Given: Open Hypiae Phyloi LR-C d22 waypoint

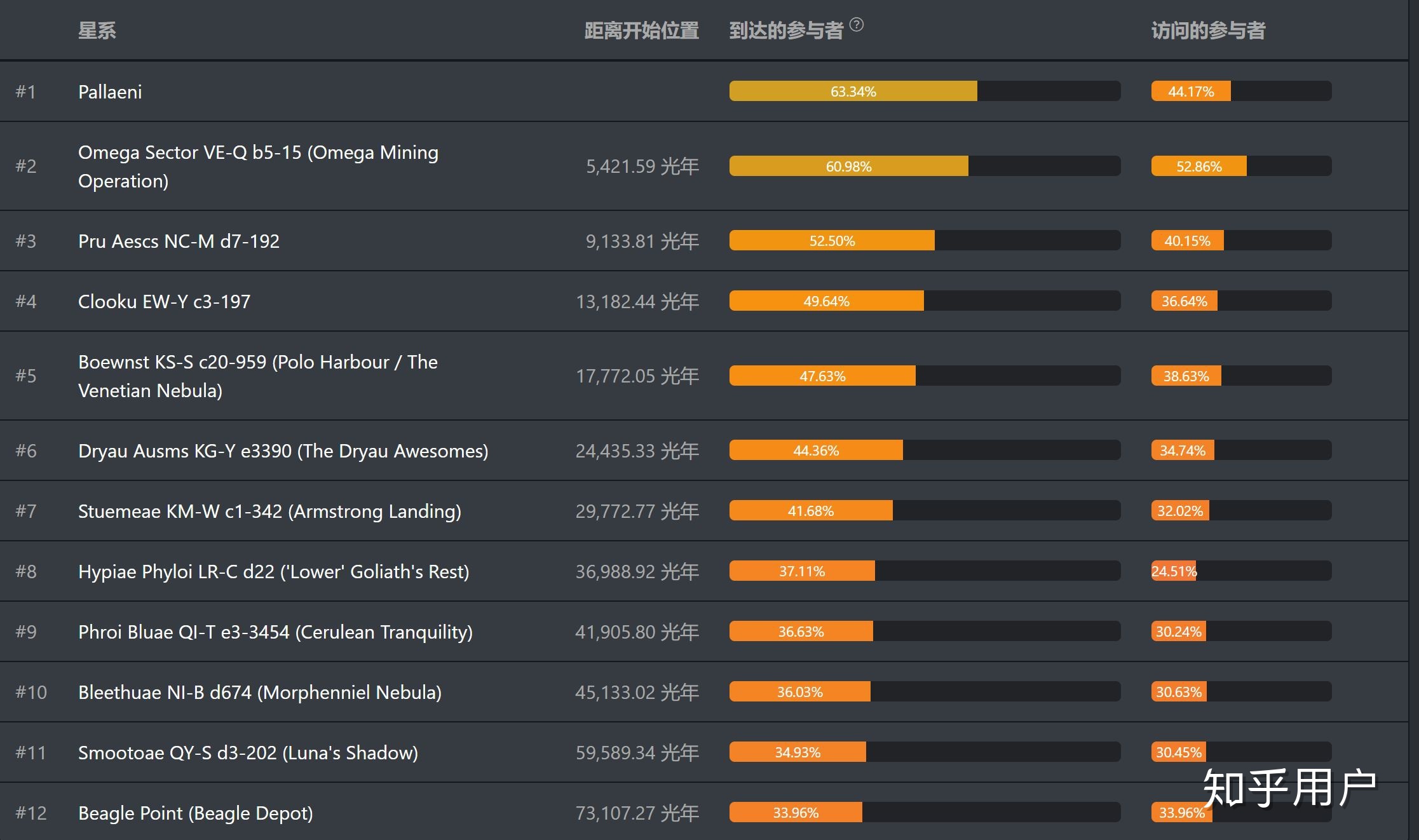Looking at the screenshot, I should [273, 572].
